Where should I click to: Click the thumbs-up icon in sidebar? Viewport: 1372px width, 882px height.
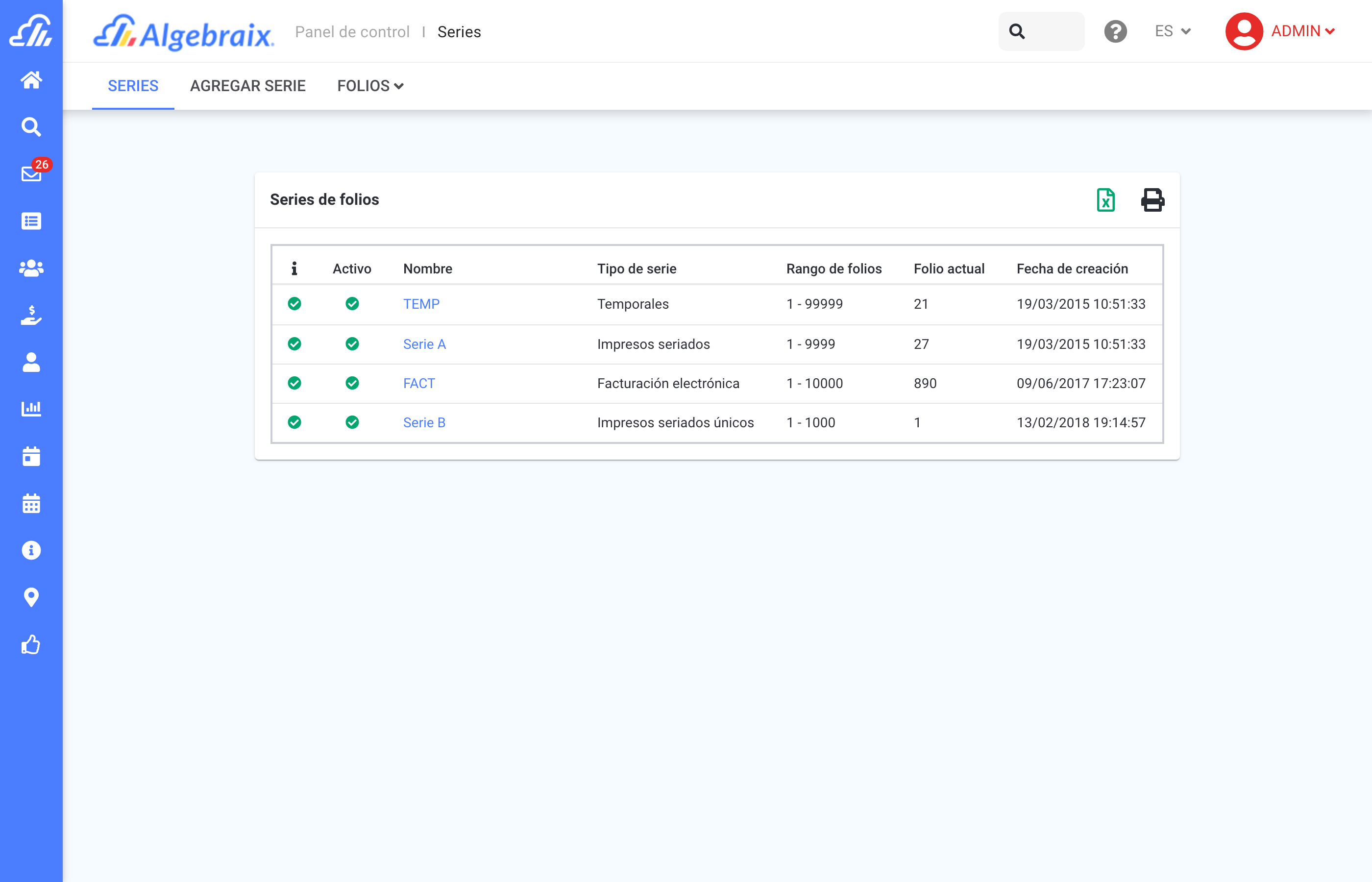pyautogui.click(x=31, y=645)
